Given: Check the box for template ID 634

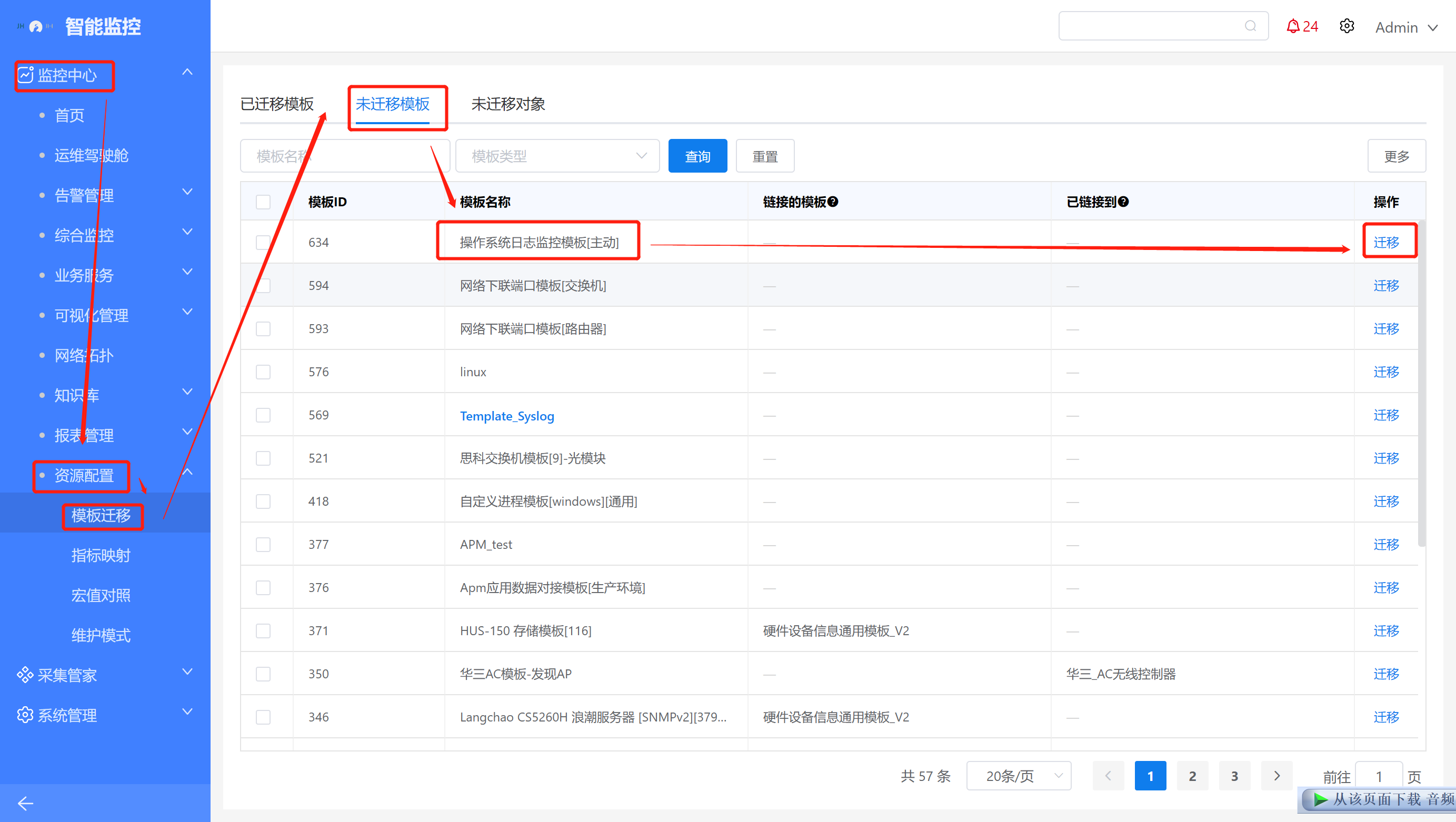Looking at the screenshot, I should coord(263,243).
